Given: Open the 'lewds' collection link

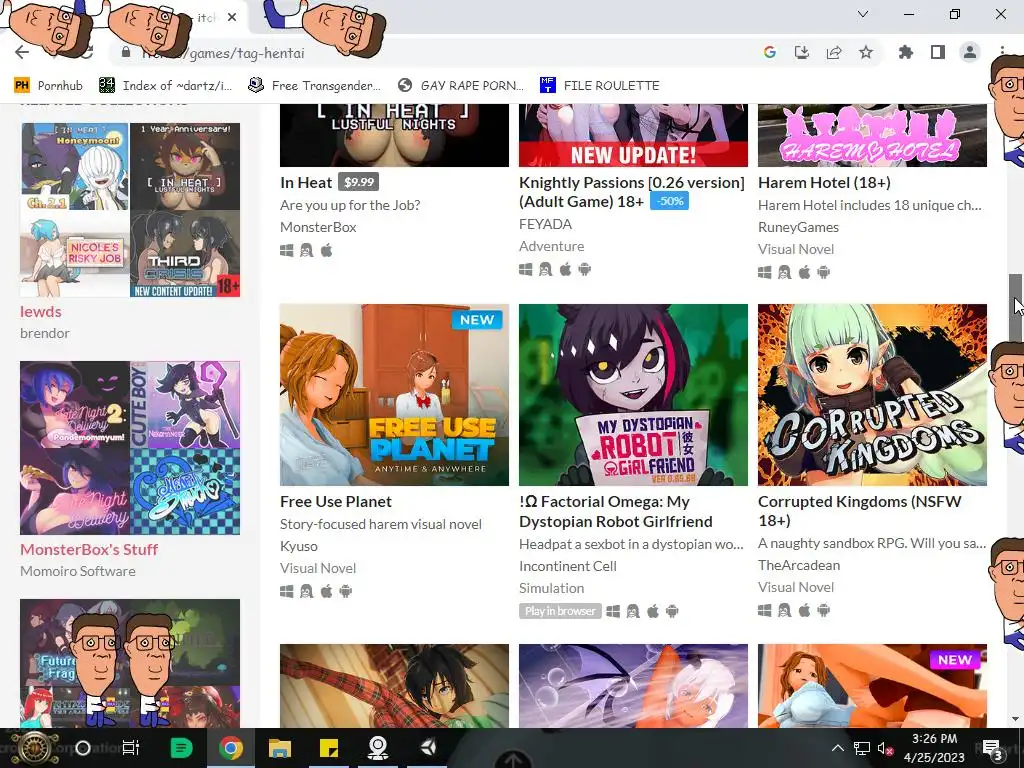Looking at the screenshot, I should coord(40,312).
